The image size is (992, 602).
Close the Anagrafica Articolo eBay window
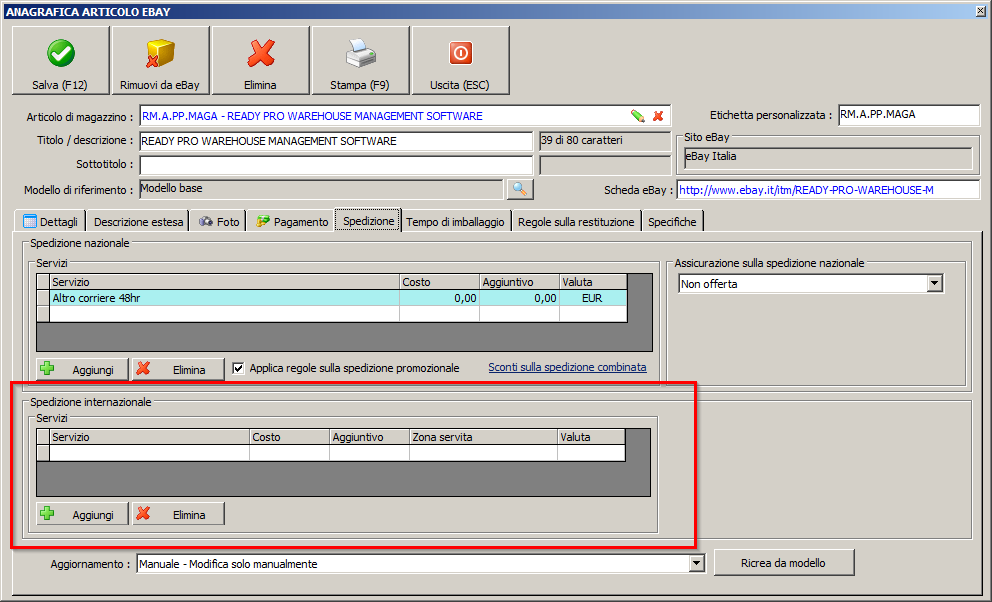click(980, 11)
